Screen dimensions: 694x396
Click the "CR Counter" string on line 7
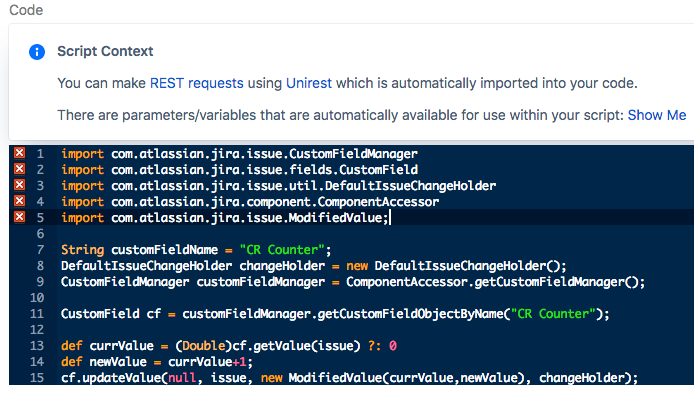282,250
